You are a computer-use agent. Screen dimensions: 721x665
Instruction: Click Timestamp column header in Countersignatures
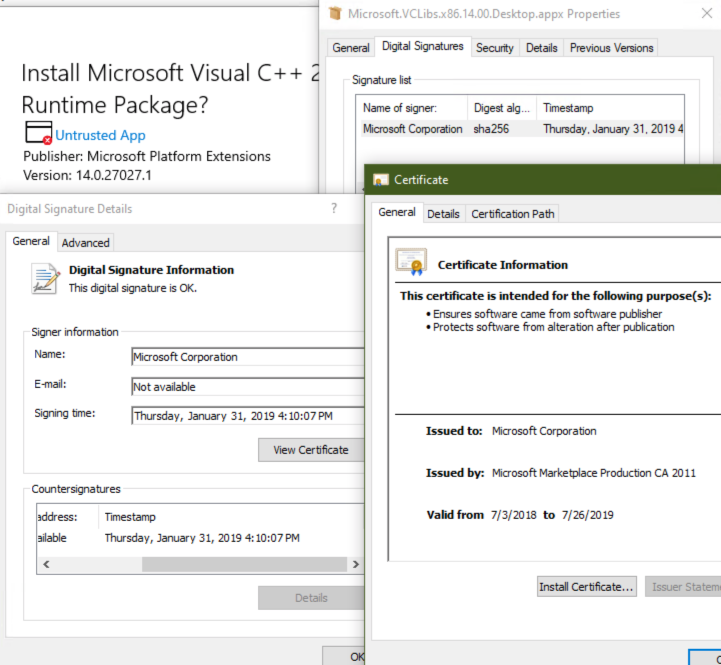coord(231,517)
